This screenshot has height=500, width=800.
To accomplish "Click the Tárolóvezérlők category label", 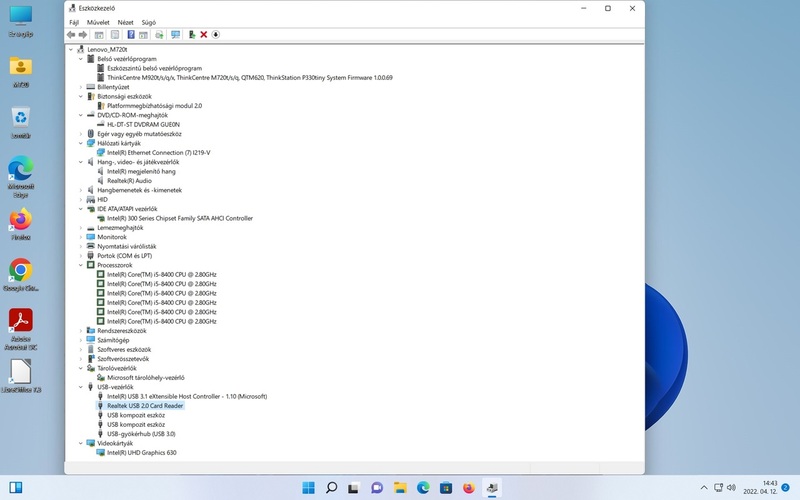I will click(116, 368).
